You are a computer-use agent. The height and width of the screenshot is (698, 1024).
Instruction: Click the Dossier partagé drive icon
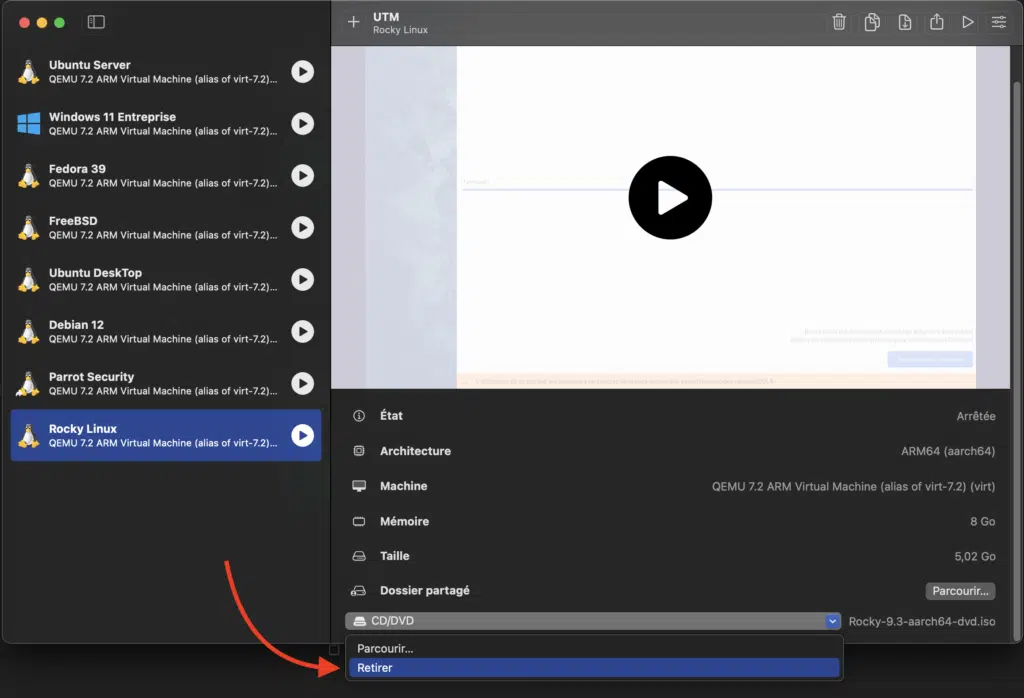[x=359, y=591]
